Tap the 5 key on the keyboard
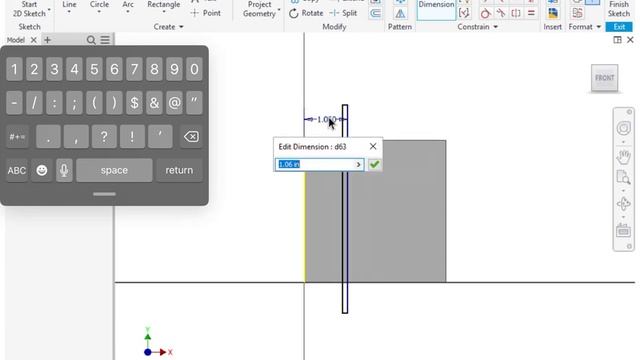This screenshot has width=640, height=360. [94, 69]
